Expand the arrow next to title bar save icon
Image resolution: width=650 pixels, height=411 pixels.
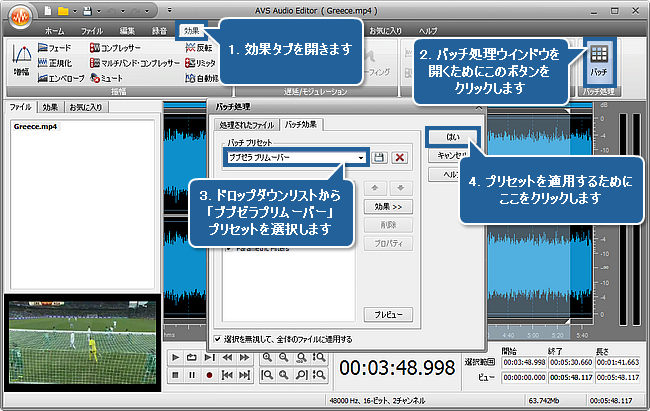99,11
